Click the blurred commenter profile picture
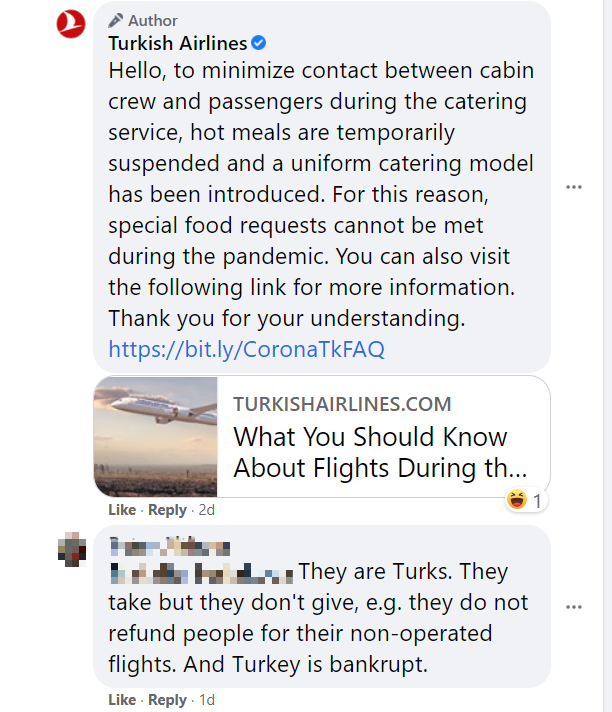 [x=73, y=549]
